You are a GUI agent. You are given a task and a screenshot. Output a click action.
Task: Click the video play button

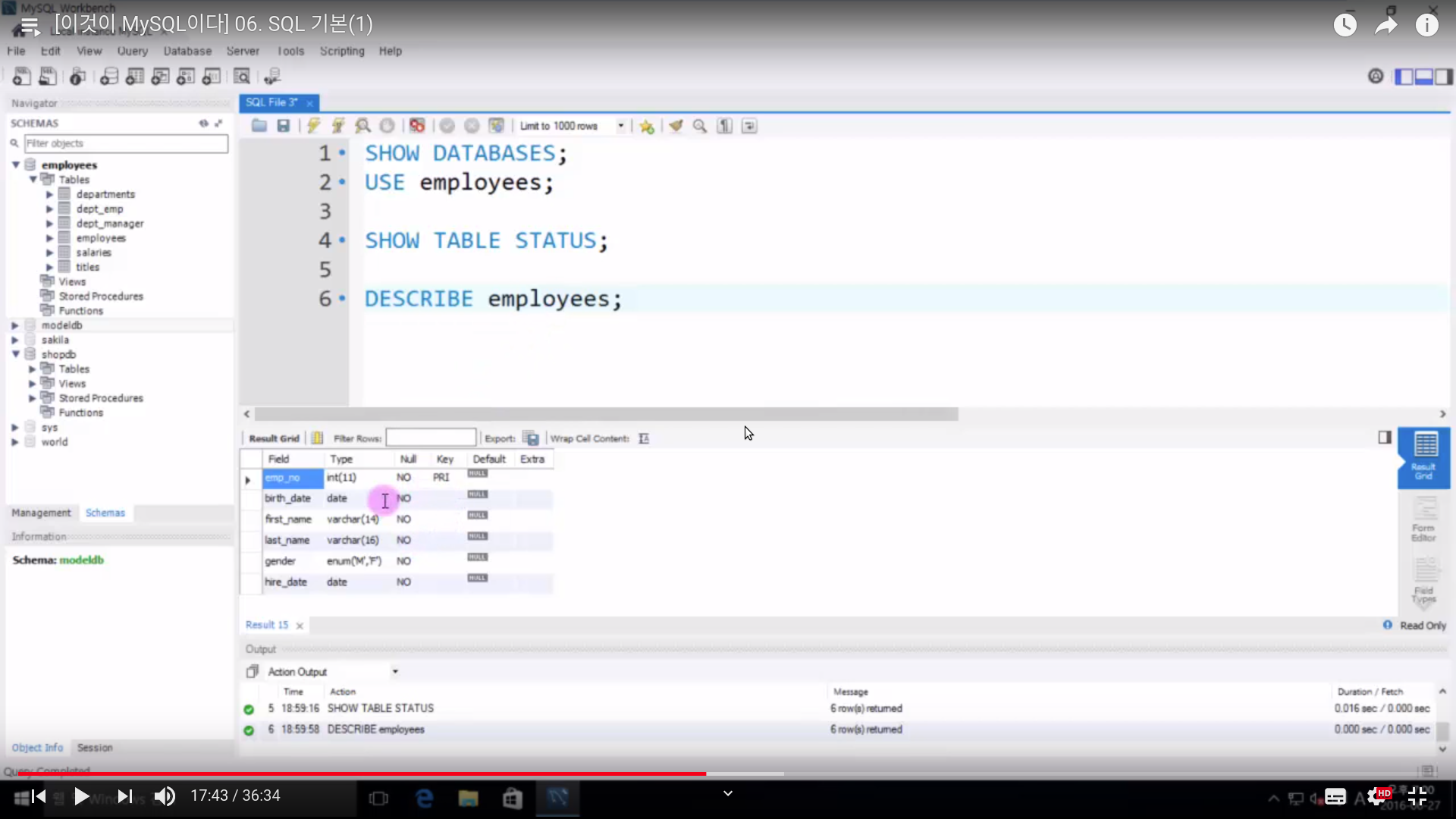pos(81,796)
